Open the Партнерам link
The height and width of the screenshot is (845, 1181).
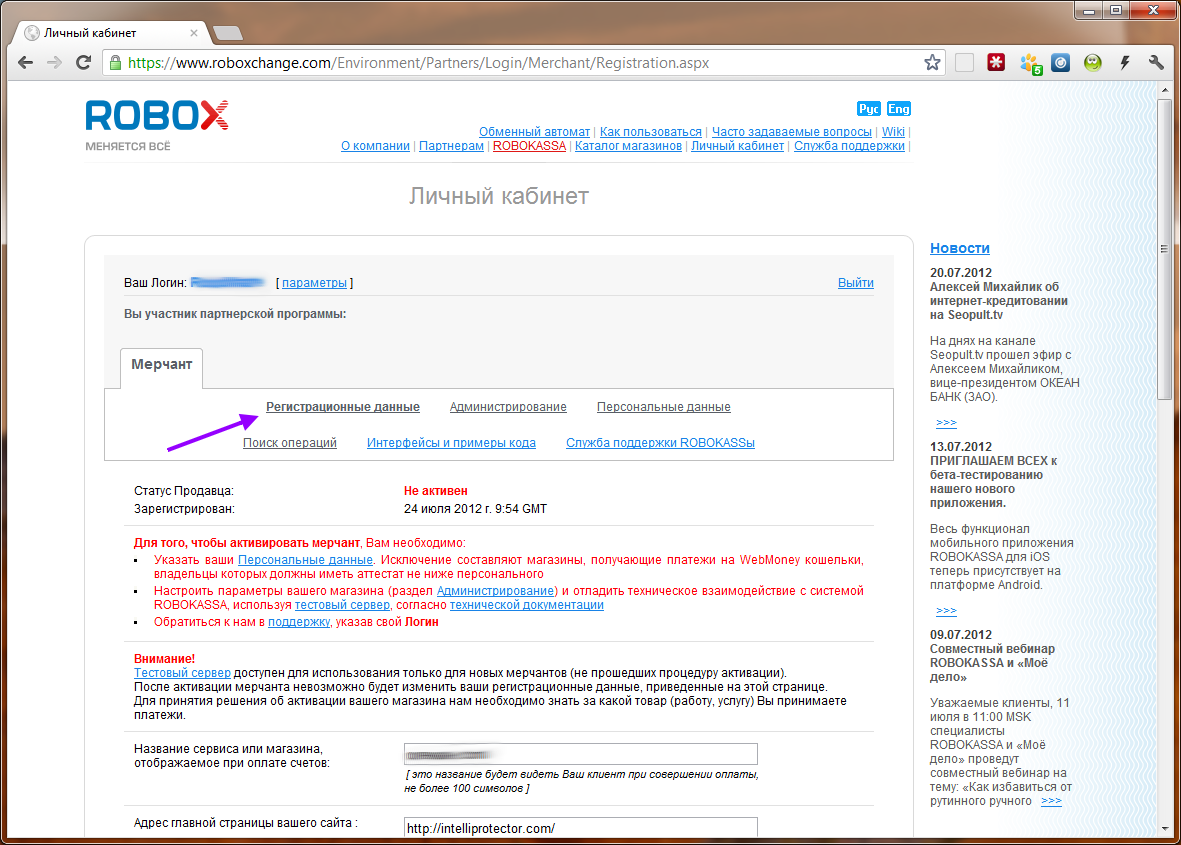coord(451,146)
